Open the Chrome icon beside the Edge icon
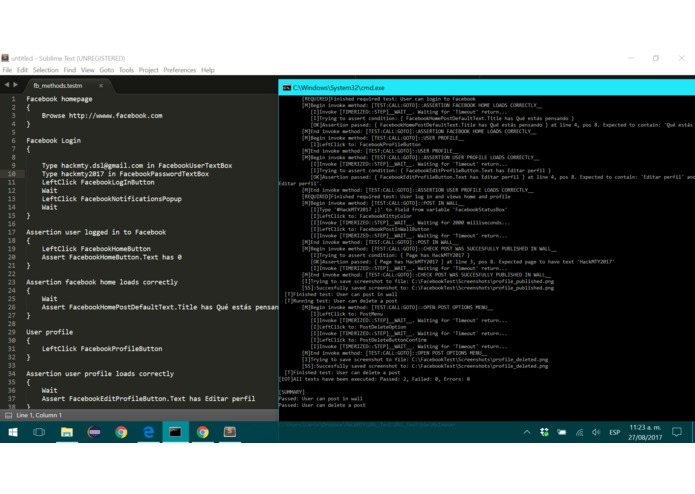 point(121,432)
